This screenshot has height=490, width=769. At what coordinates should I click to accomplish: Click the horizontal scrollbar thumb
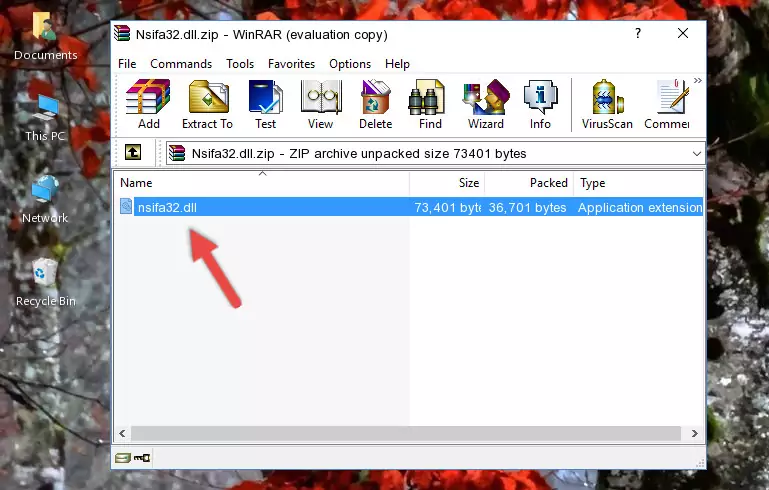pyautogui.click(x=406, y=434)
